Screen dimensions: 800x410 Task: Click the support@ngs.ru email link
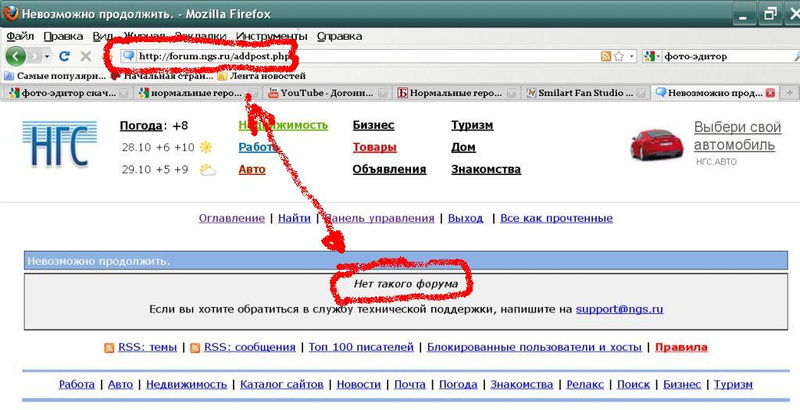tap(619, 309)
